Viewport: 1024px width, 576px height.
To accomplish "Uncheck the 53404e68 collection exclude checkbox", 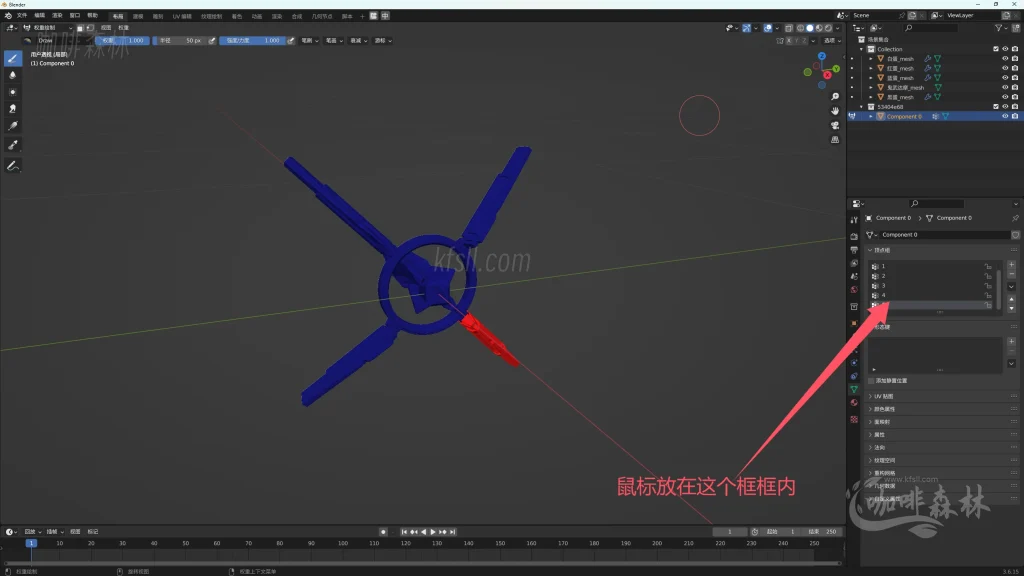I will pos(995,106).
